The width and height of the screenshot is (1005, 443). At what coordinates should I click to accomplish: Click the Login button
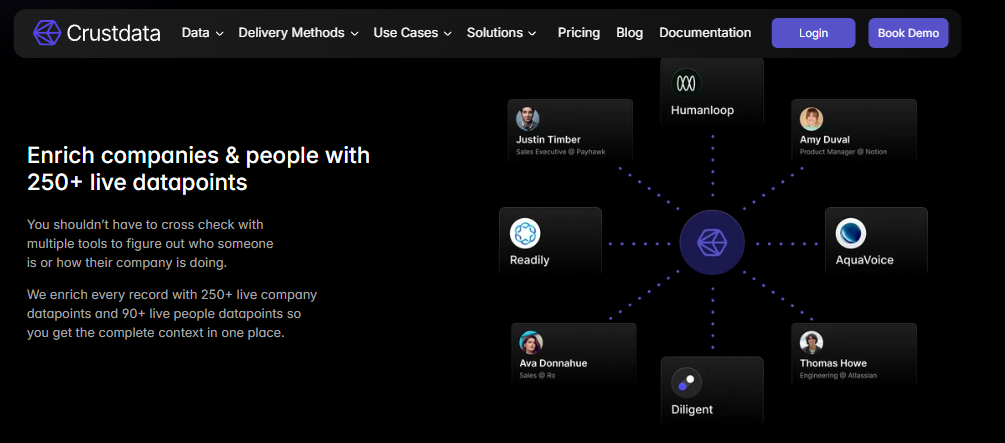click(813, 33)
